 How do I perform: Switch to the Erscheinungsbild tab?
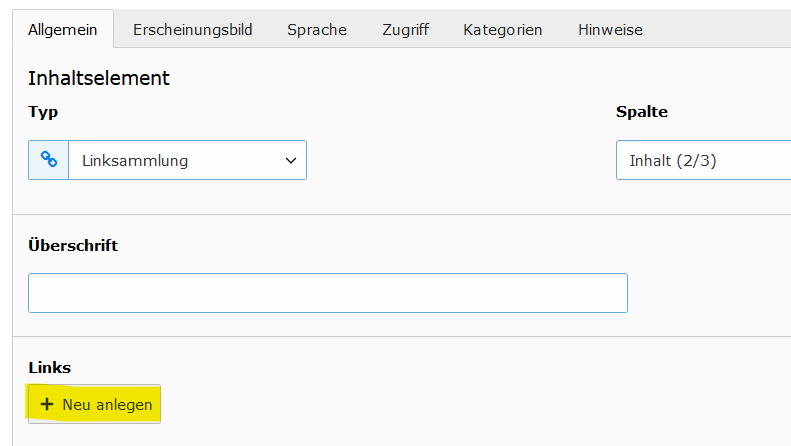coord(193,30)
